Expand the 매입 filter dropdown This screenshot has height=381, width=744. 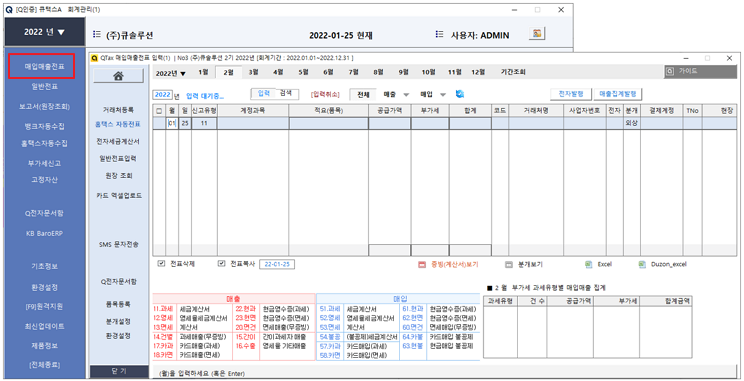point(443,95)
